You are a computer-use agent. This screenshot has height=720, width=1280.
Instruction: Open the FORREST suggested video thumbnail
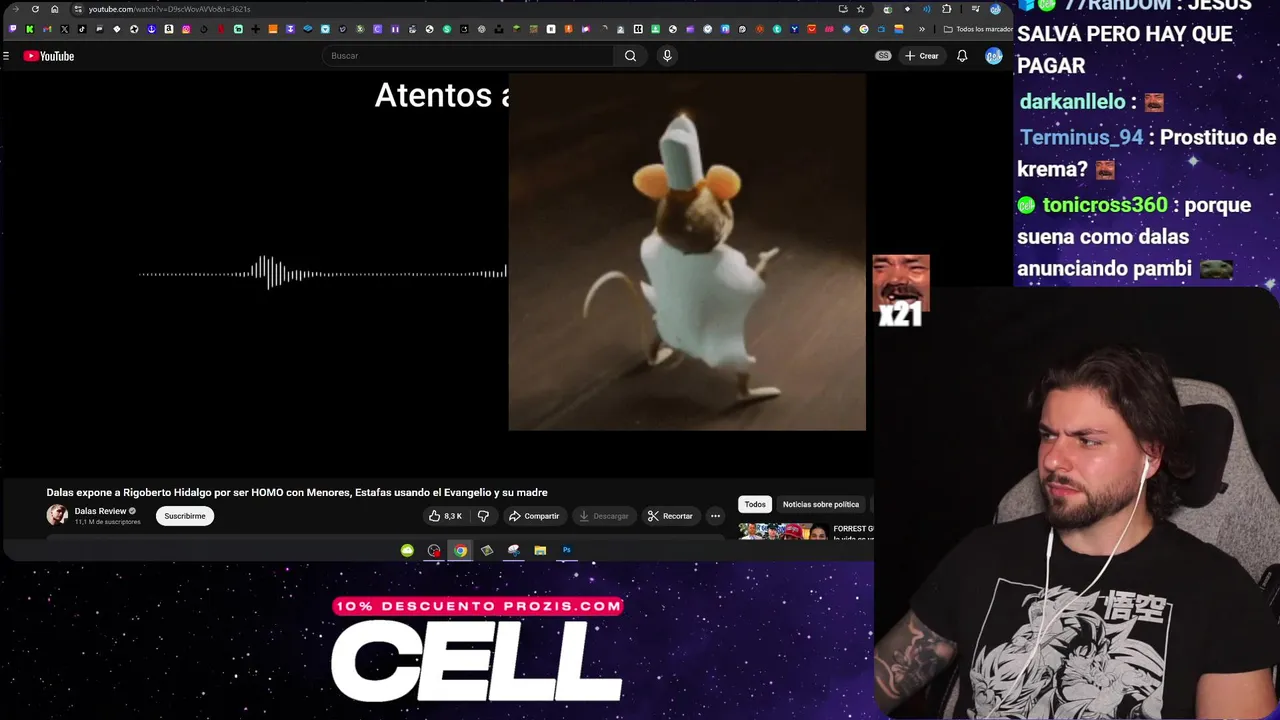783,531
